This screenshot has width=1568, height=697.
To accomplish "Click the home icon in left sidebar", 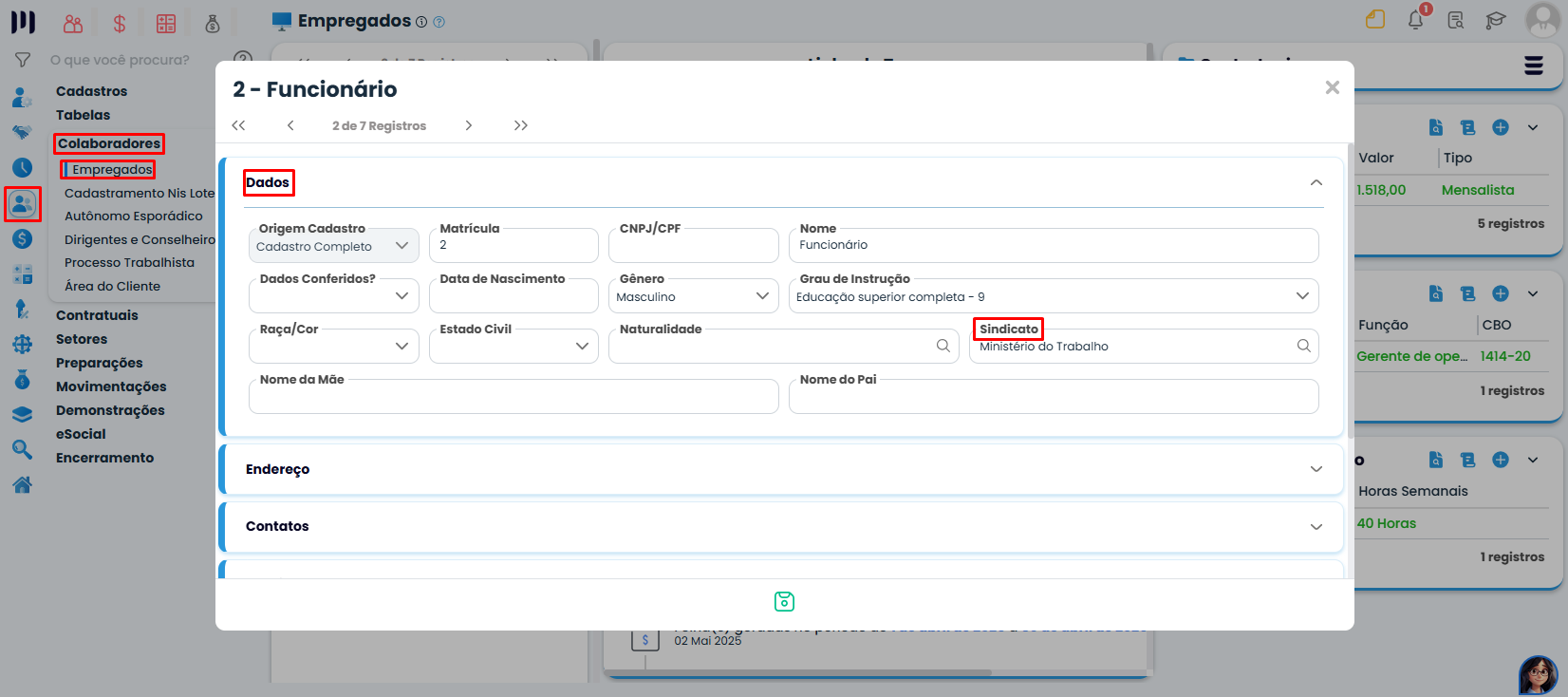I will pyautogui.click(x=22, y=484).
